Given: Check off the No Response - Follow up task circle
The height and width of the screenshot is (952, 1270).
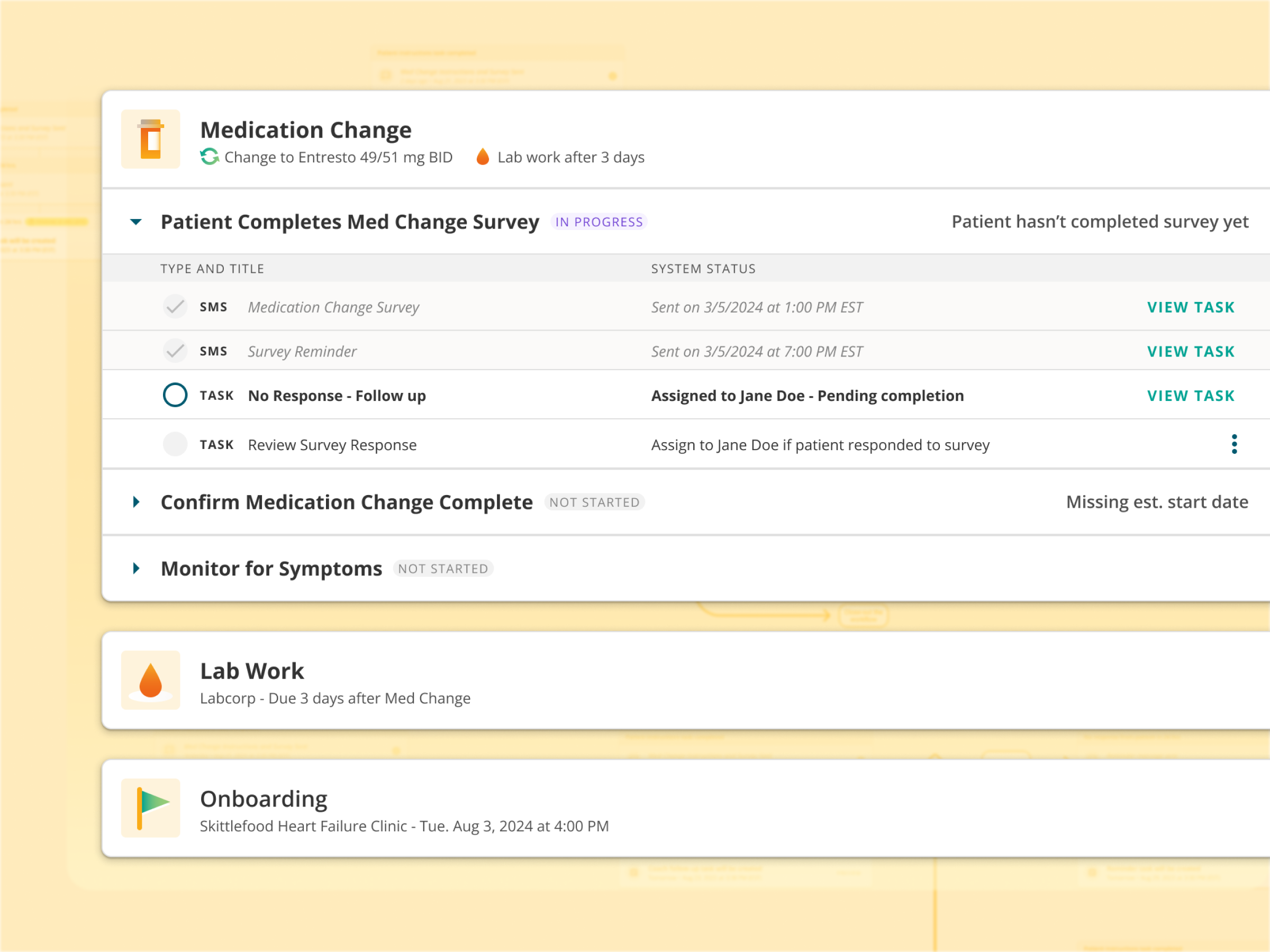Looking at the screenshot, I should [x=175, y=395].
